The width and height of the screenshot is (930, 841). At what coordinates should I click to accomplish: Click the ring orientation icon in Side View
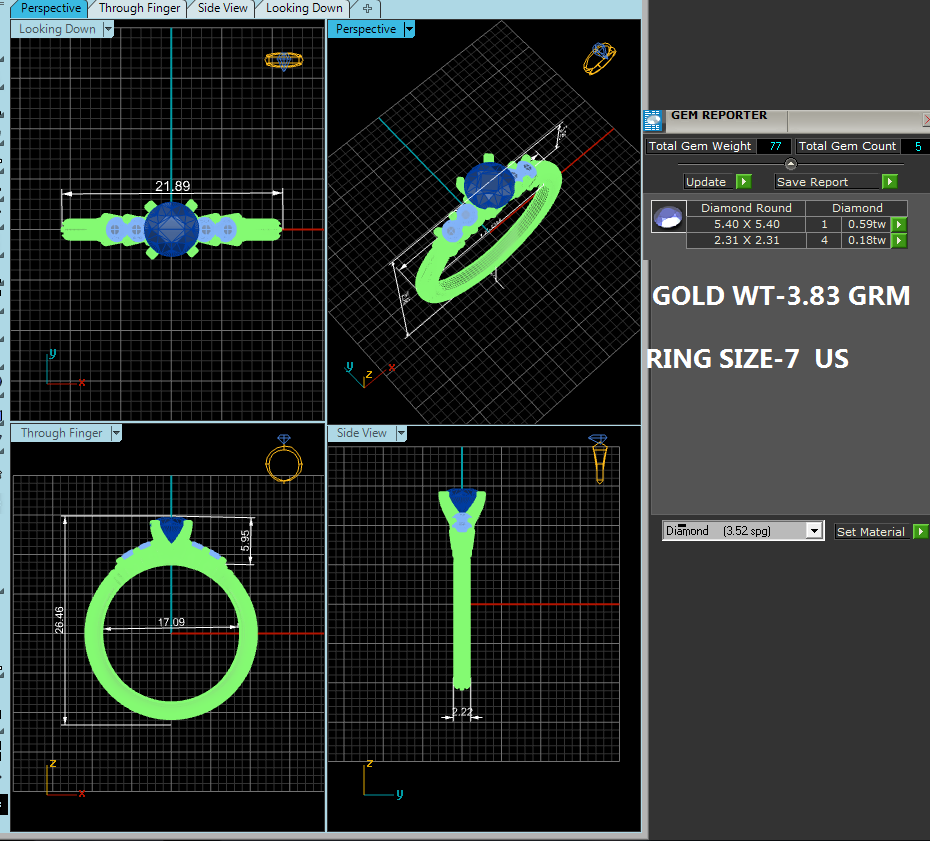click(599, 460)
